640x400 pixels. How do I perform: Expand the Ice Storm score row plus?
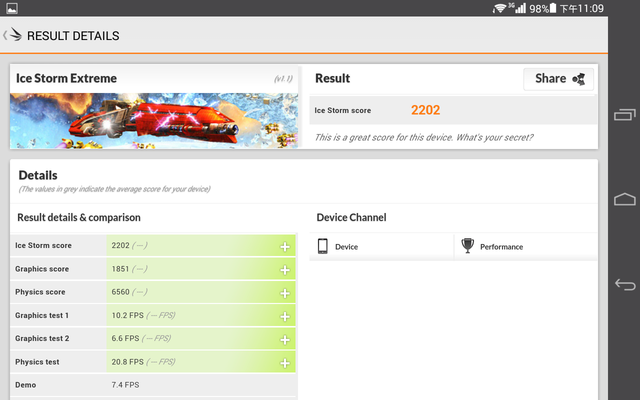(285, 247)
